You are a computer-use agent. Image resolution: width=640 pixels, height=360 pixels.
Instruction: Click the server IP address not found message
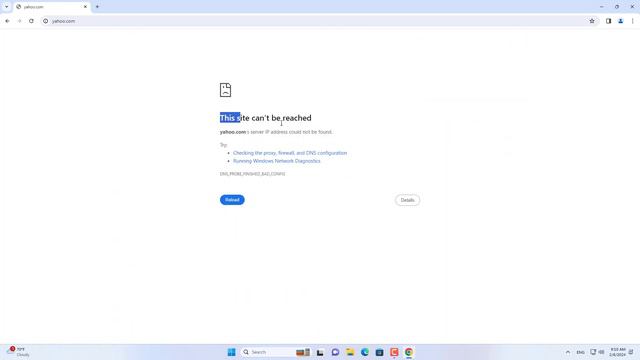click(x=276, y=132)
